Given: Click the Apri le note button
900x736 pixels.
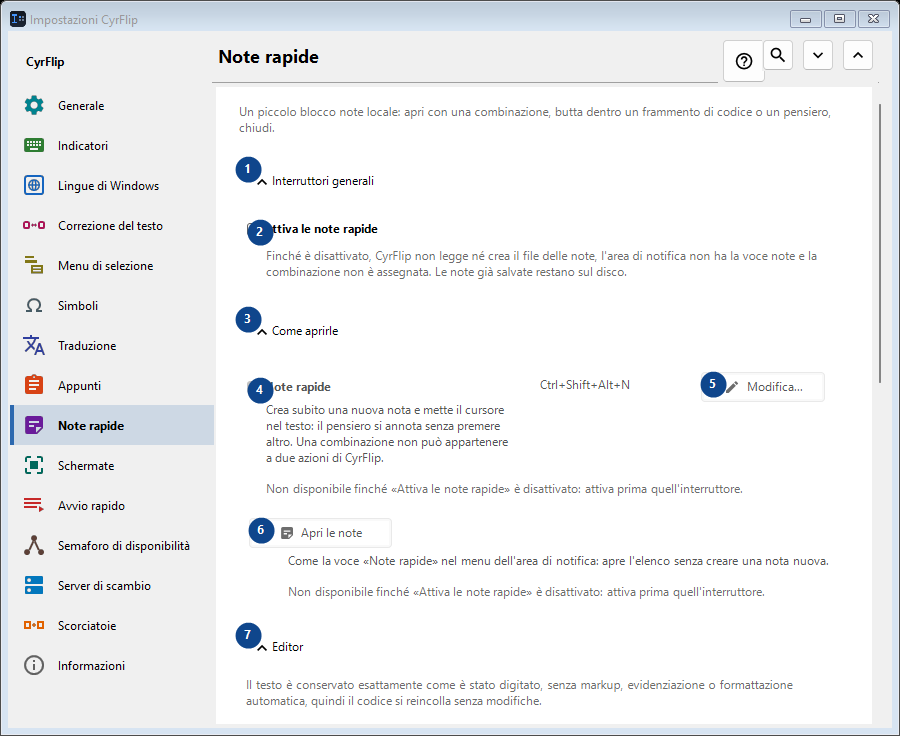Looking at the screenshot, I should (320, 533).
